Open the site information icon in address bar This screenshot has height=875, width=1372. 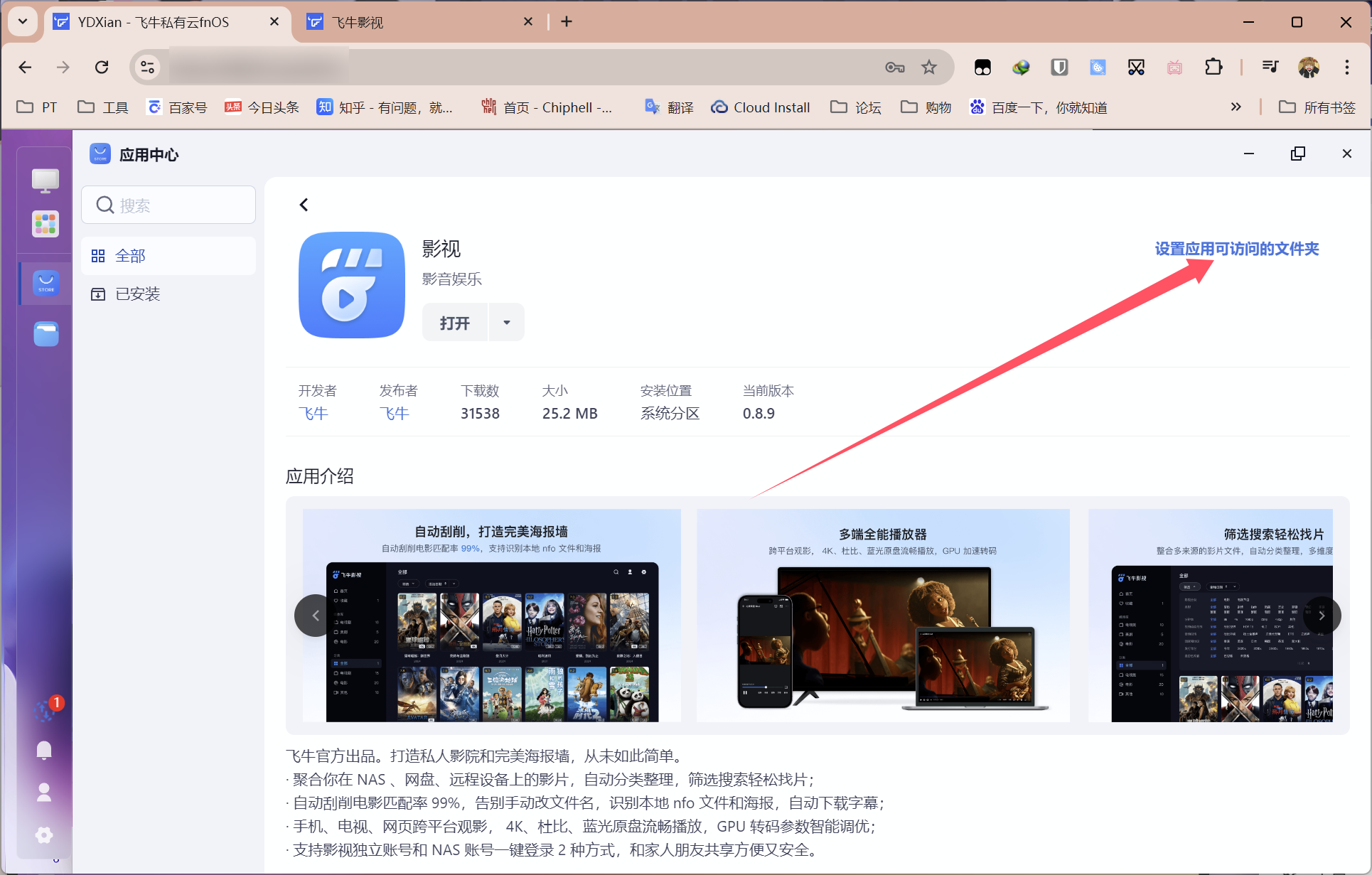click(147, 67)
